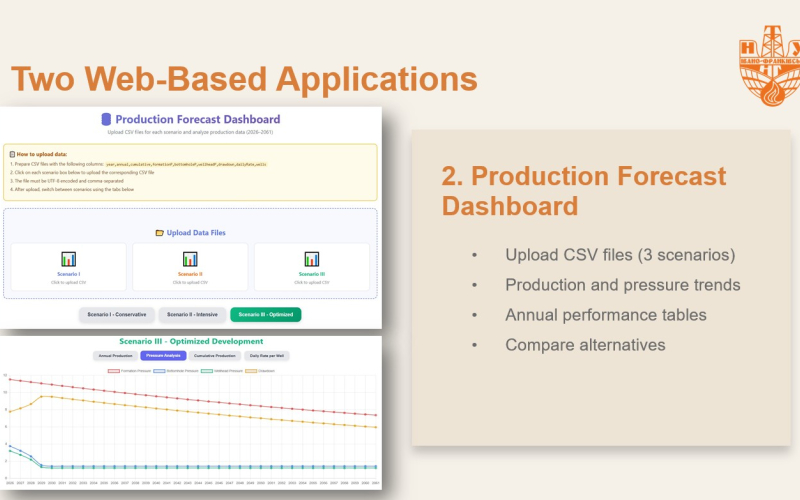800x500 pixels.
Task: Click the folder icon next to Upload Data Files
Action: [x=160, y=233]
